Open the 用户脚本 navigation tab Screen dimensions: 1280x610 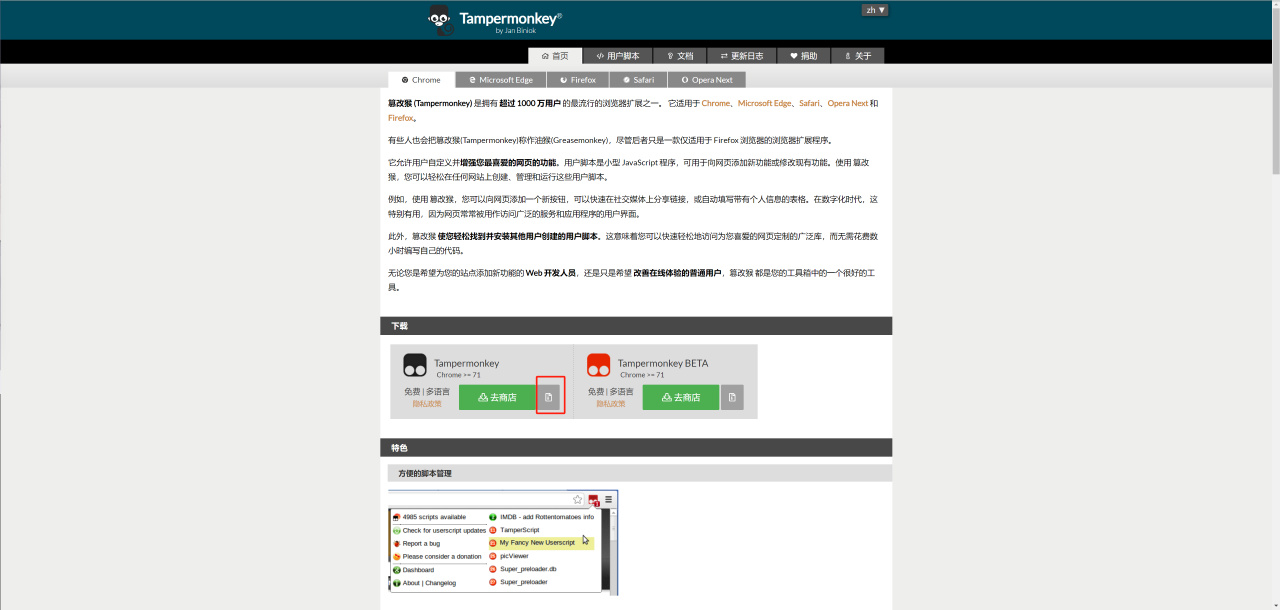pos(617,56)
